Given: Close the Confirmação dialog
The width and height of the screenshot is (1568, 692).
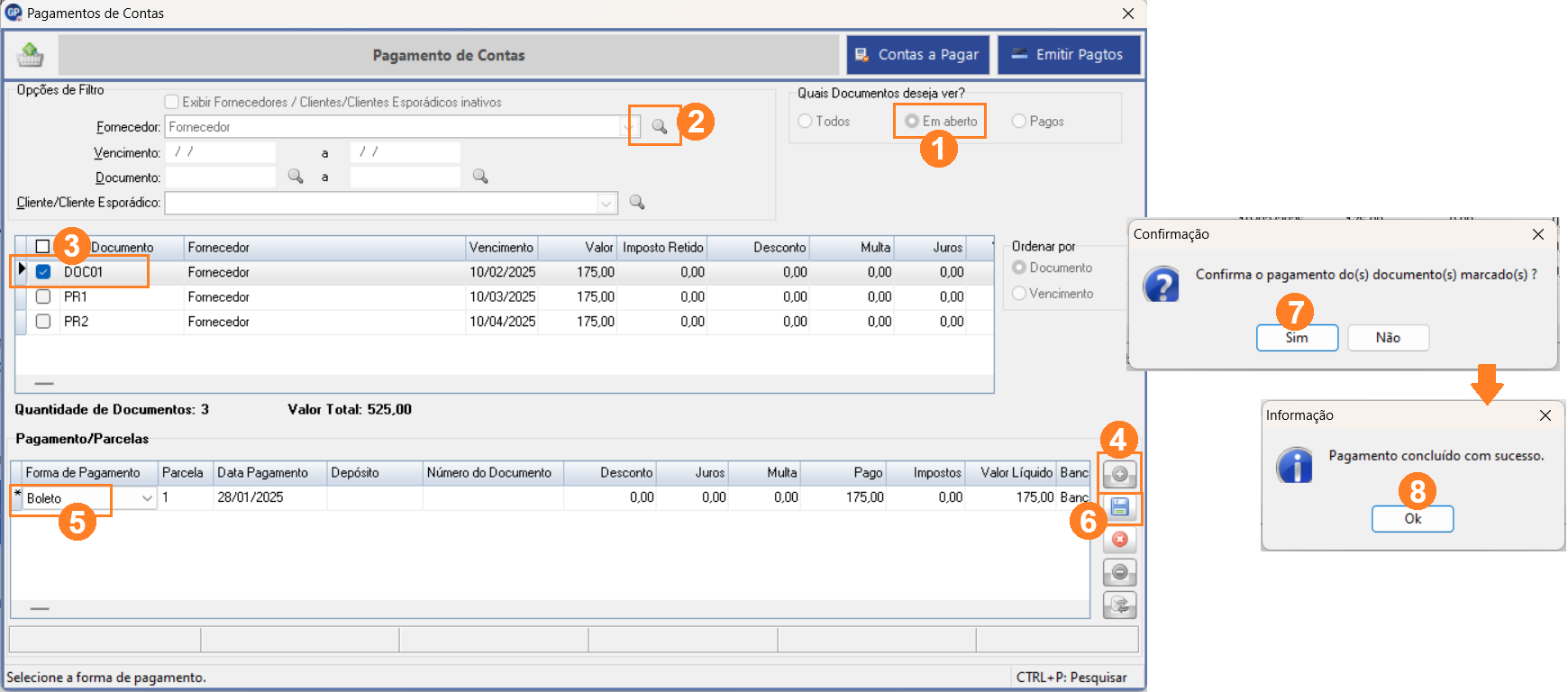Looking at the screenshot, I should [x=1538, y=234].
